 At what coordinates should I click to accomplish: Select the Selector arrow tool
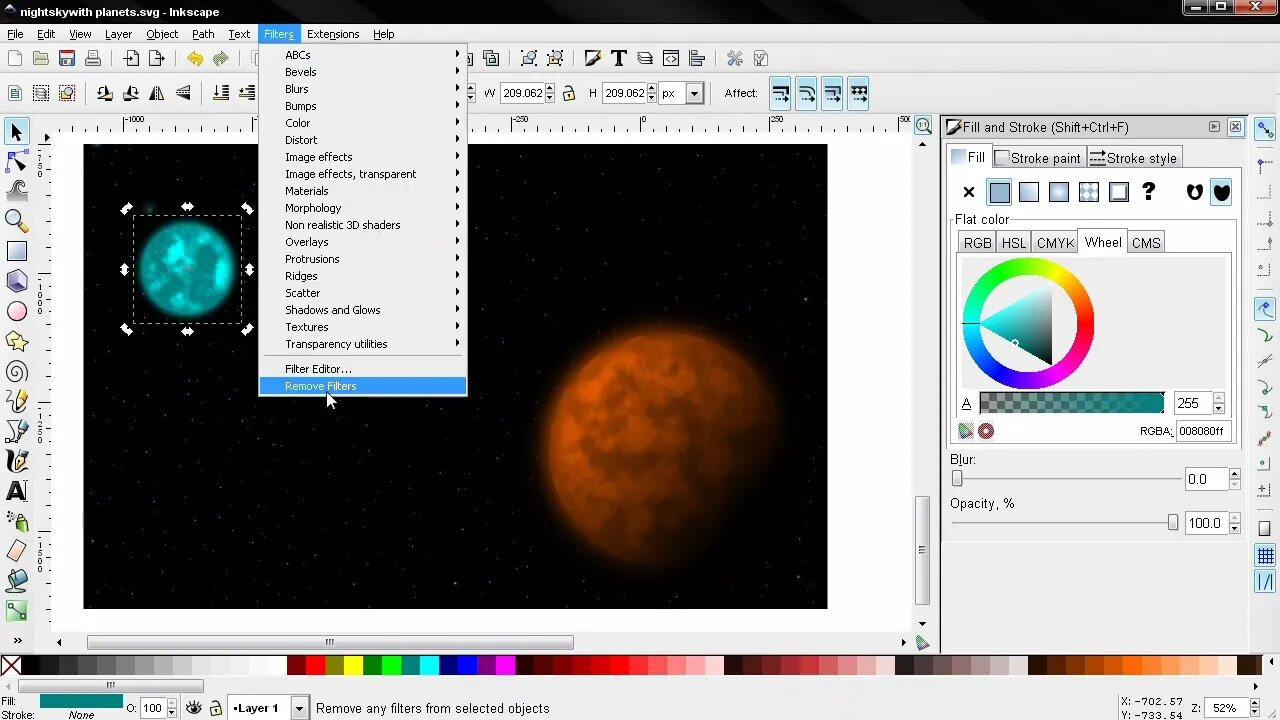[x=16, y=131]
